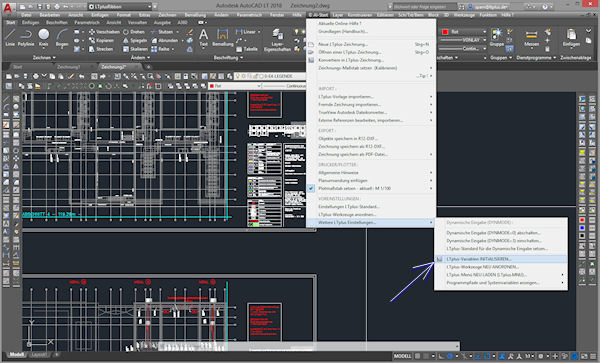Open the Bemaßung dimension tool
The height and width of the screenshot is (363, 600).
click(x=223, y=37)
